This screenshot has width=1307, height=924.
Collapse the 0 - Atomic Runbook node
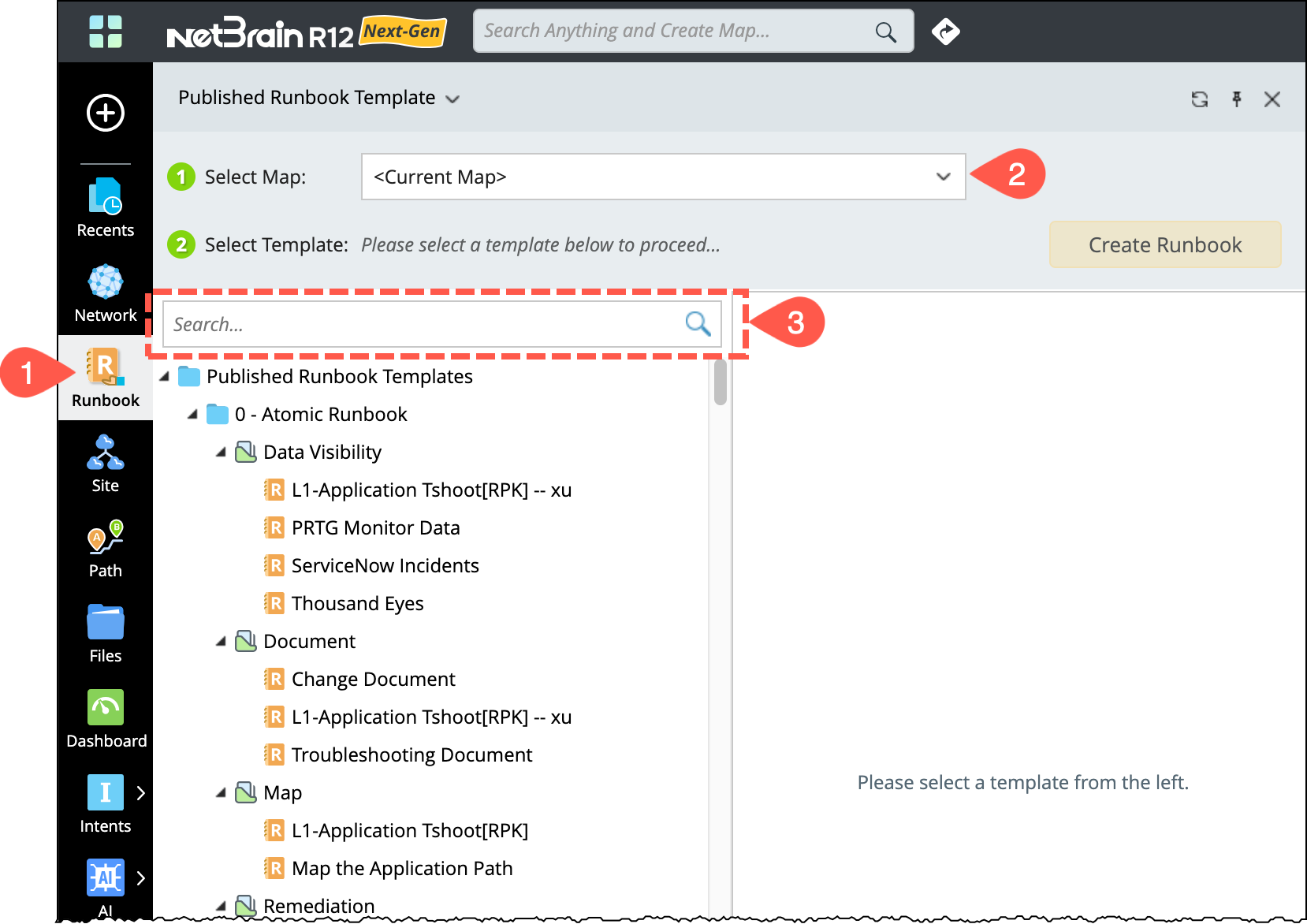coord(193,415)
